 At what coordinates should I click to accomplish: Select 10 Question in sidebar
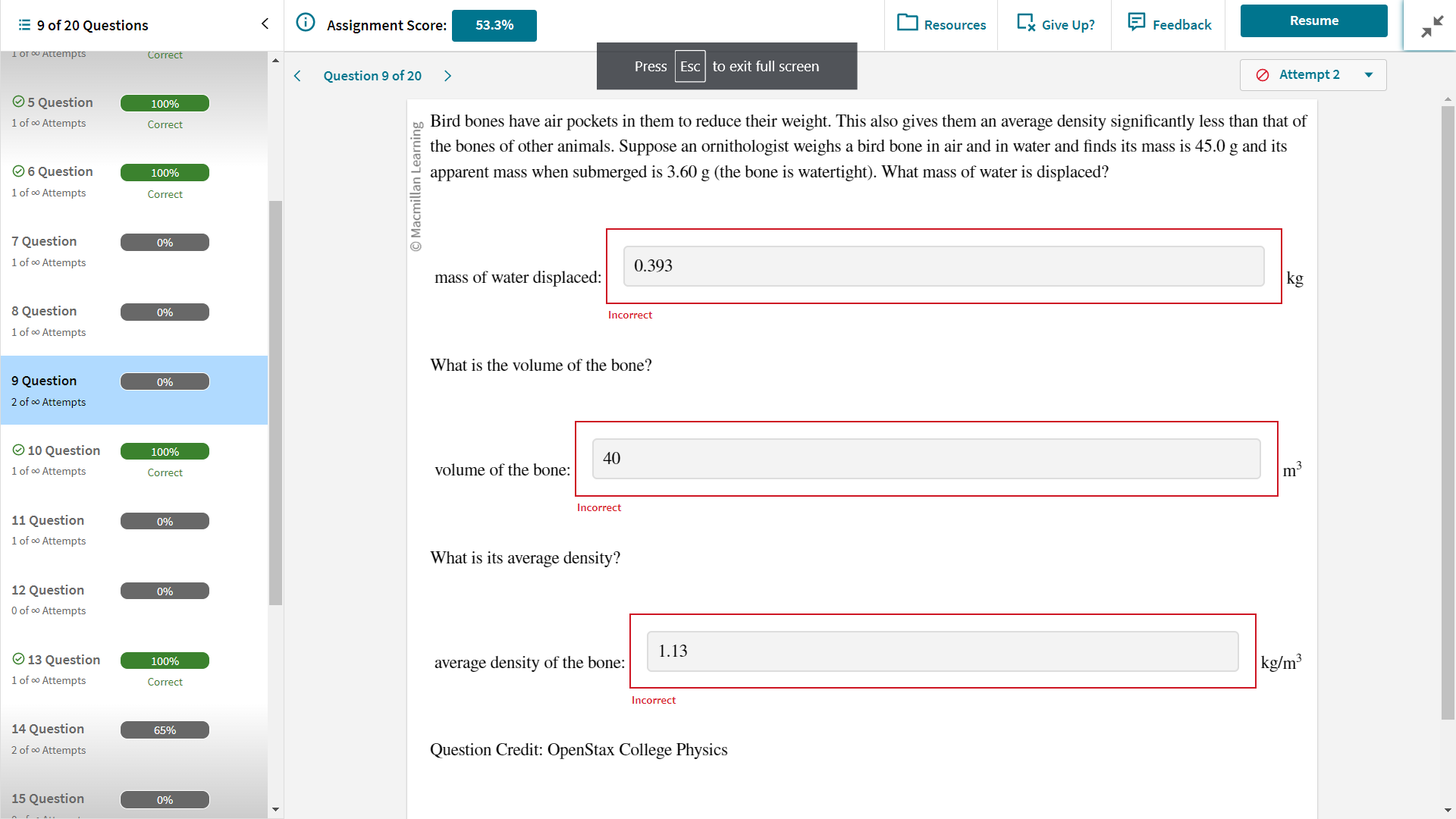tap(64, 450)
